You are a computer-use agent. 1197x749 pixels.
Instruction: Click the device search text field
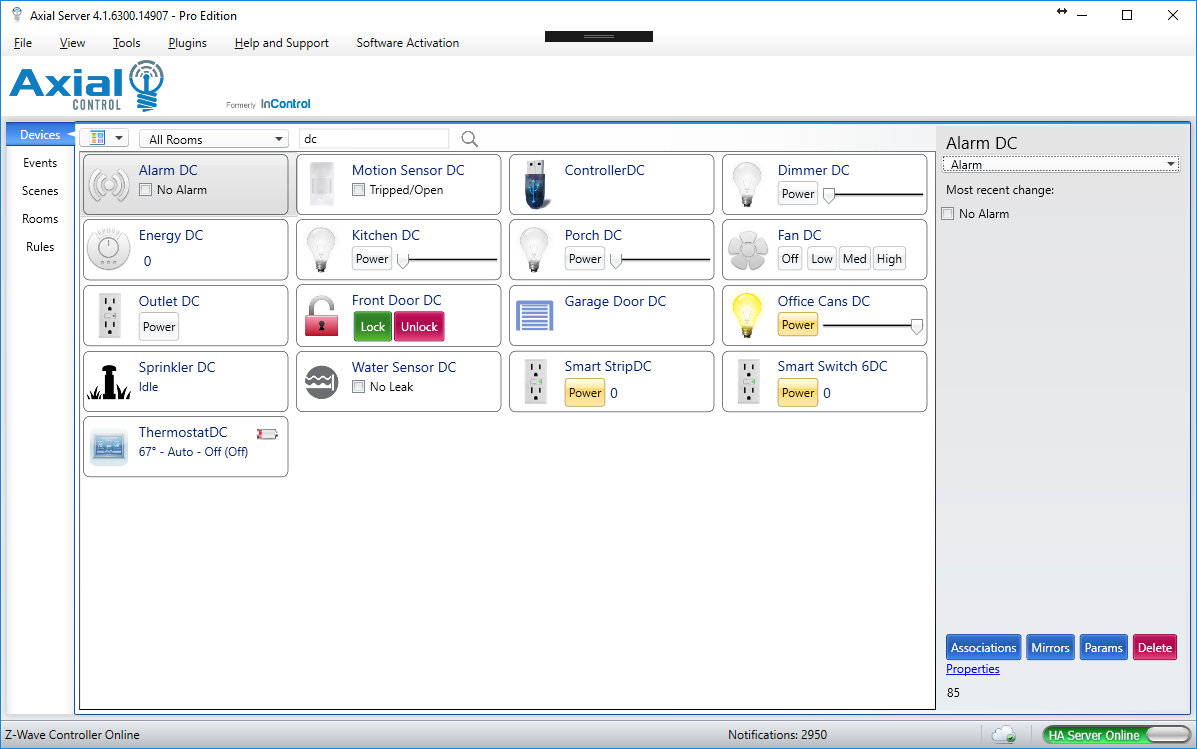[373, 139]
